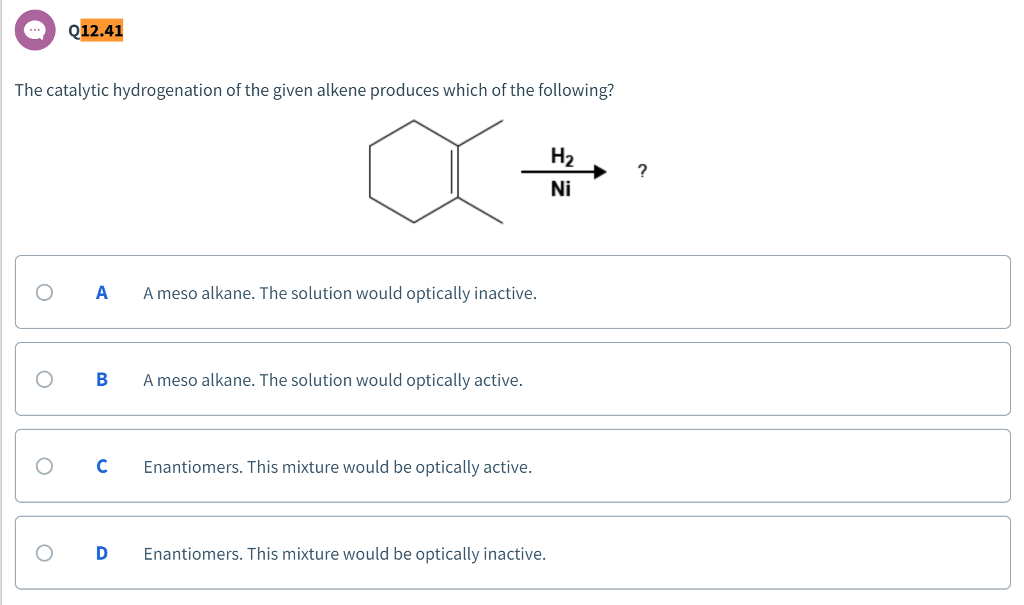Viewport: 1024px width, 605px height.
Task: Click the purple speech bubble comment icon
Action: pos(35,29)
